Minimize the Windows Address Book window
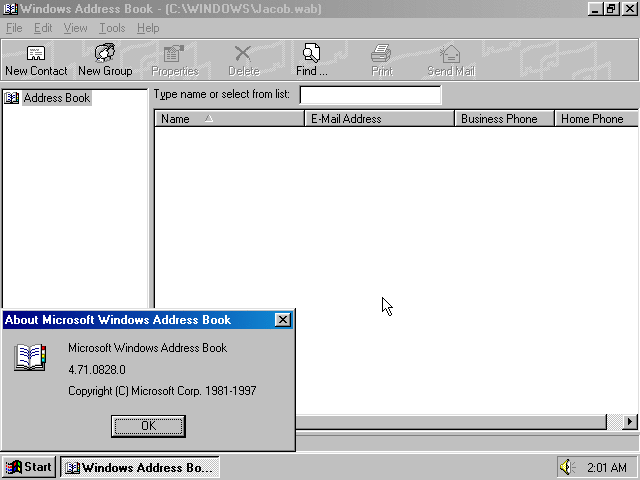The height and width of the screenshot is (480, 640). 595,9
